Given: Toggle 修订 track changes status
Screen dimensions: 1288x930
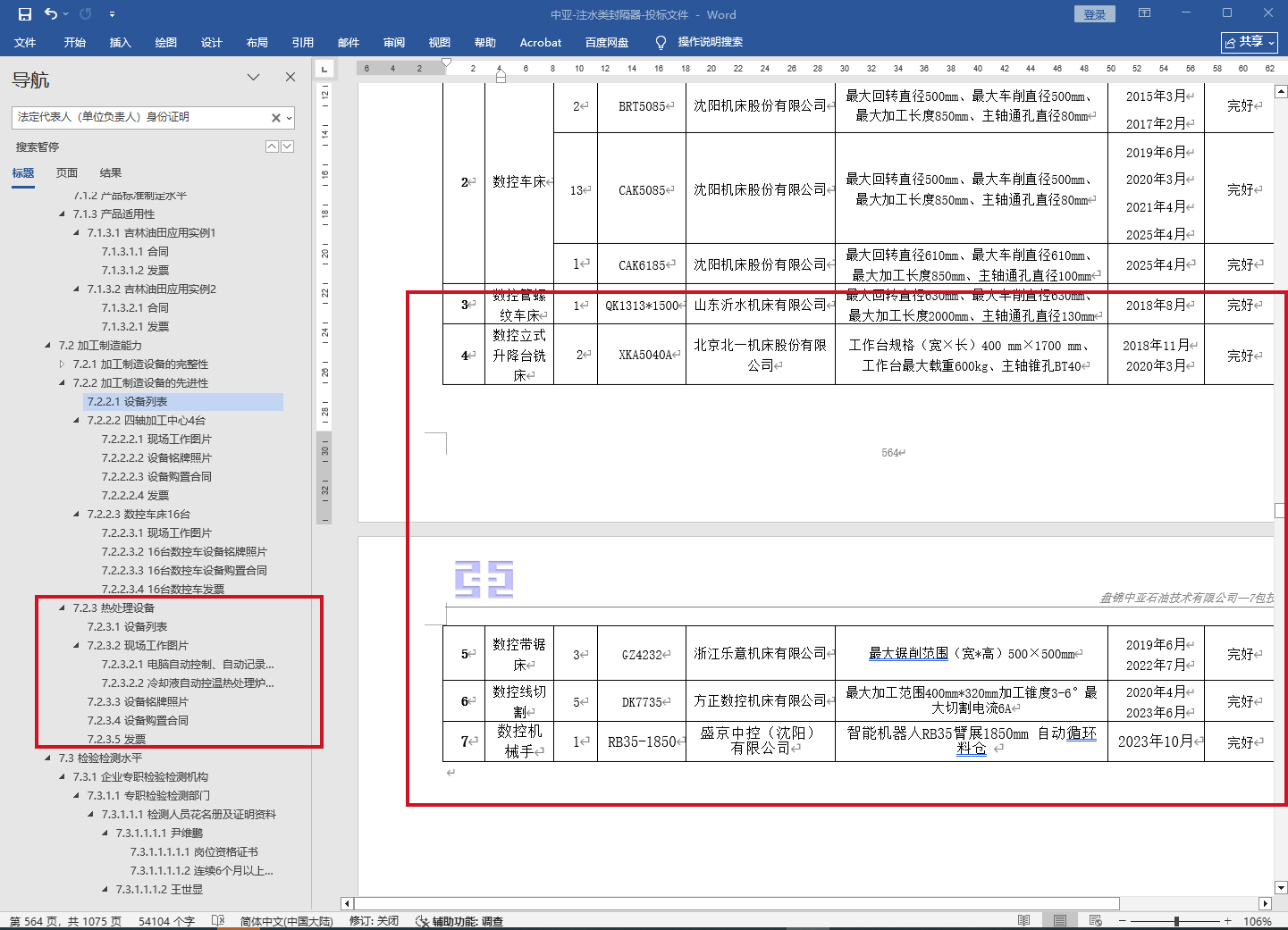Looking at the screenshot, I should (374, 921).
